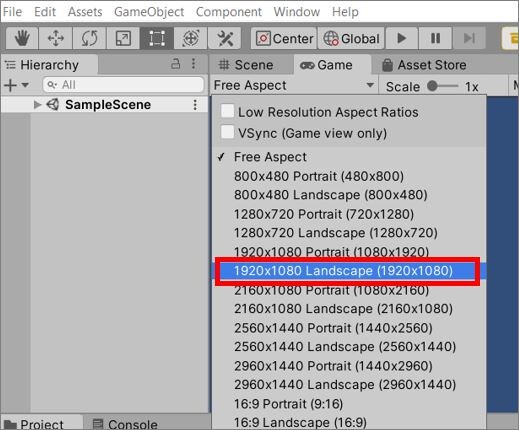The width and height of the screenshot is (519, 430).
Task: Switch to the Hierarchy tab
Action: (49, 65)
